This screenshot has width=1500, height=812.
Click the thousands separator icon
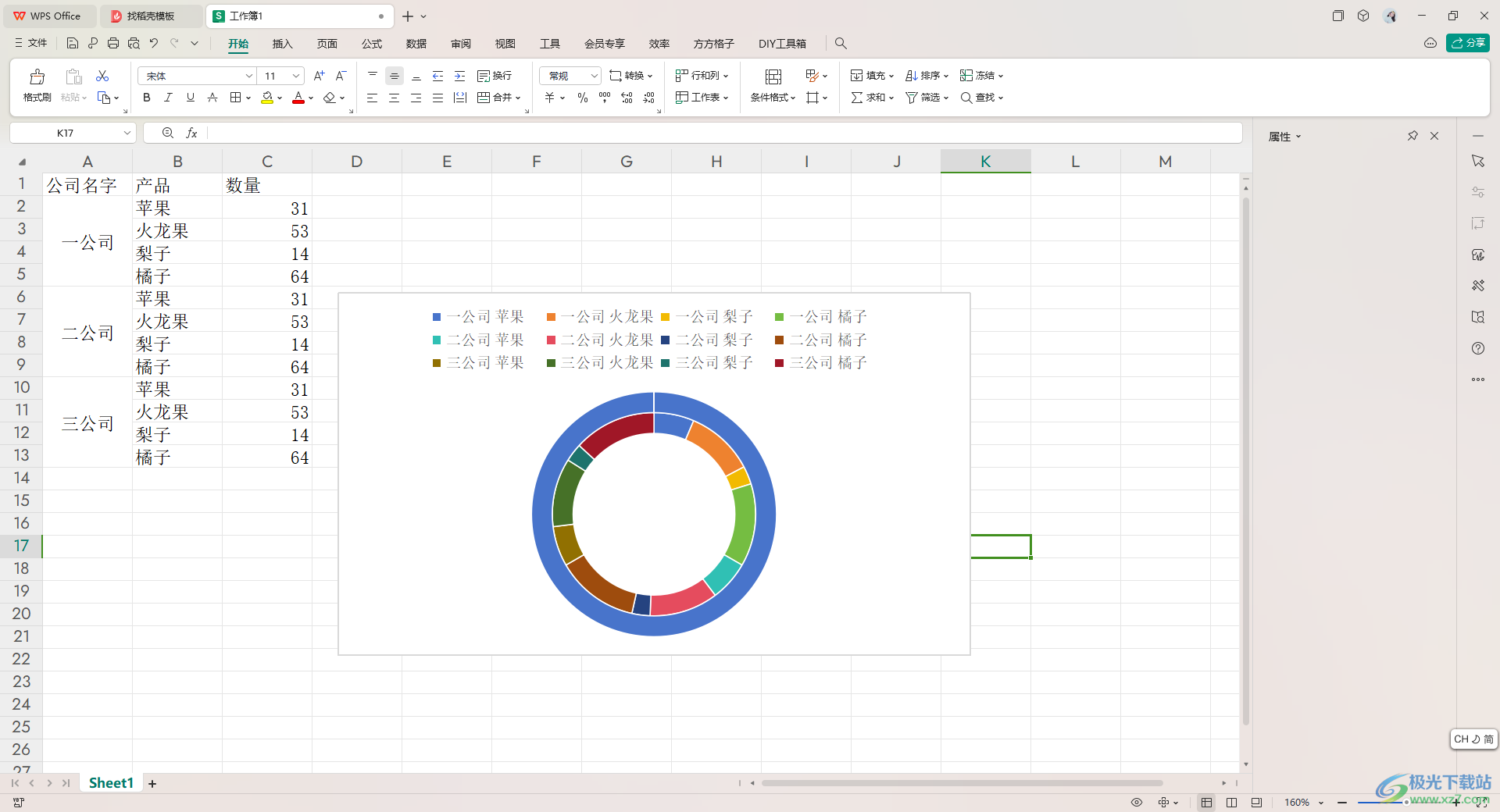click(605, 98)
